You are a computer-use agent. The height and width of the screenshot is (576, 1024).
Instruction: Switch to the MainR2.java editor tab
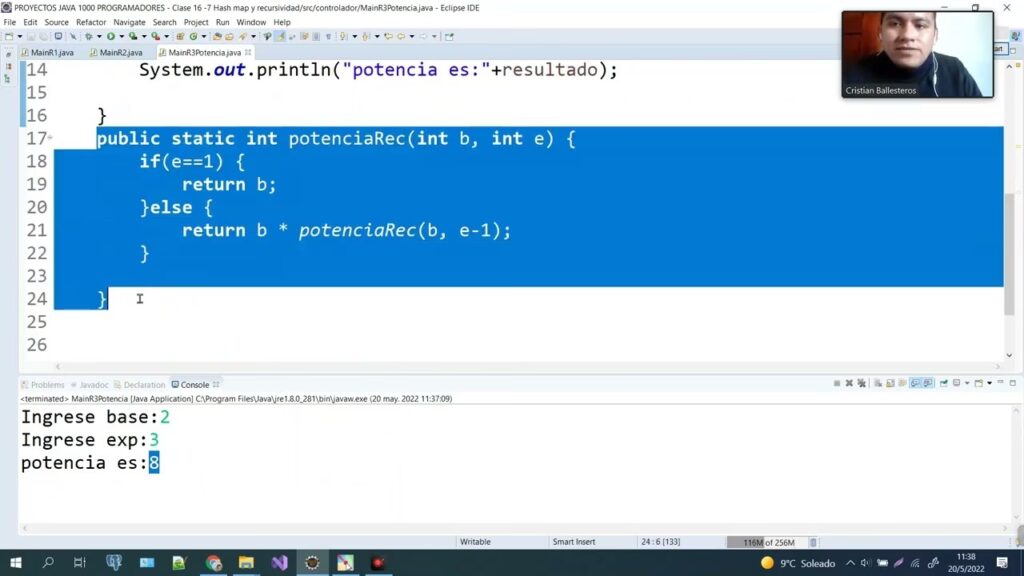[120, 52]
